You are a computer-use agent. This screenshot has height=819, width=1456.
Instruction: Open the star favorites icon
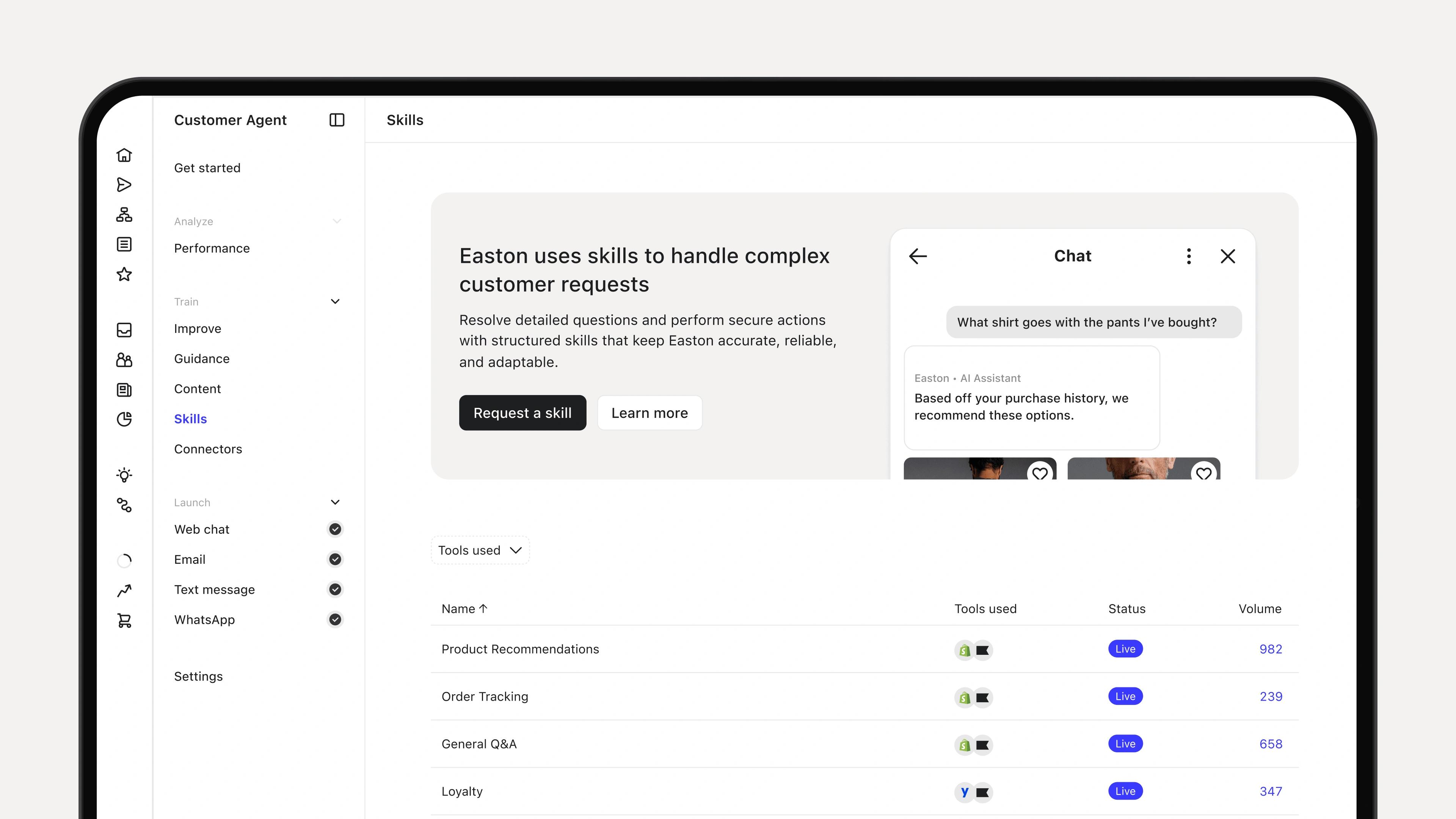(124, 274)
